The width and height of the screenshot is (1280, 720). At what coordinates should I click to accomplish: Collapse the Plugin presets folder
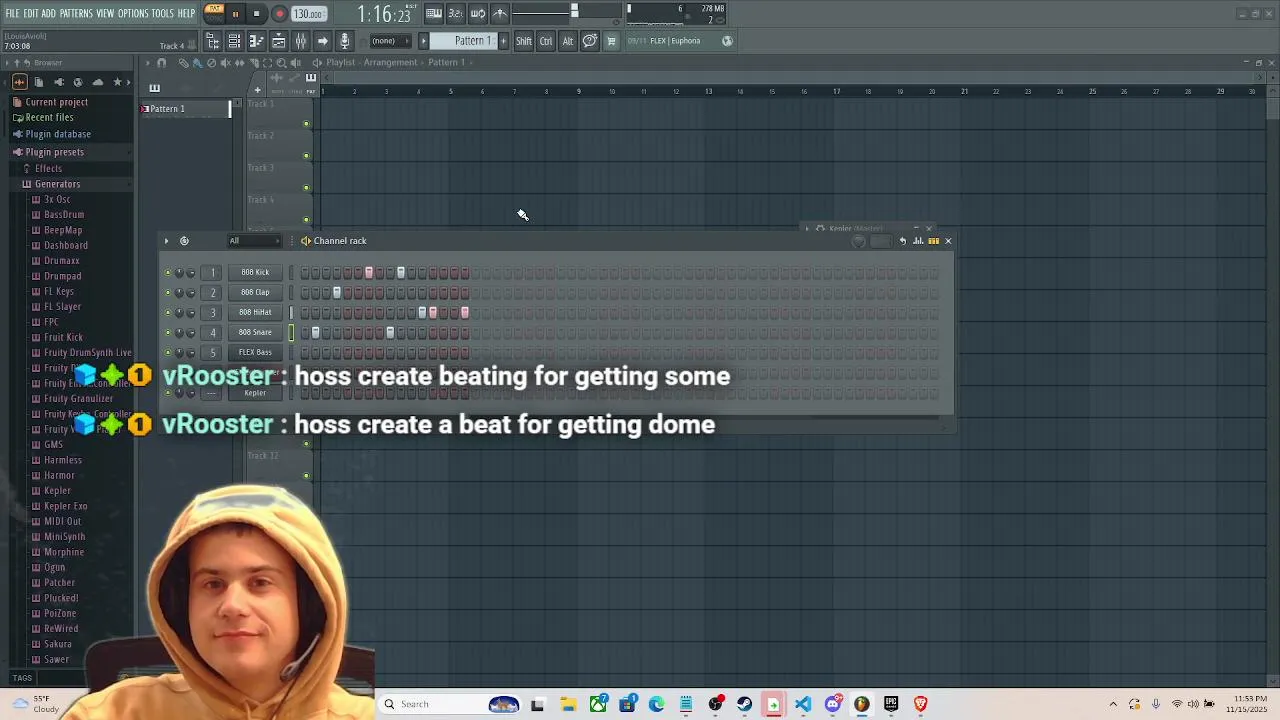tap(54, 152)
